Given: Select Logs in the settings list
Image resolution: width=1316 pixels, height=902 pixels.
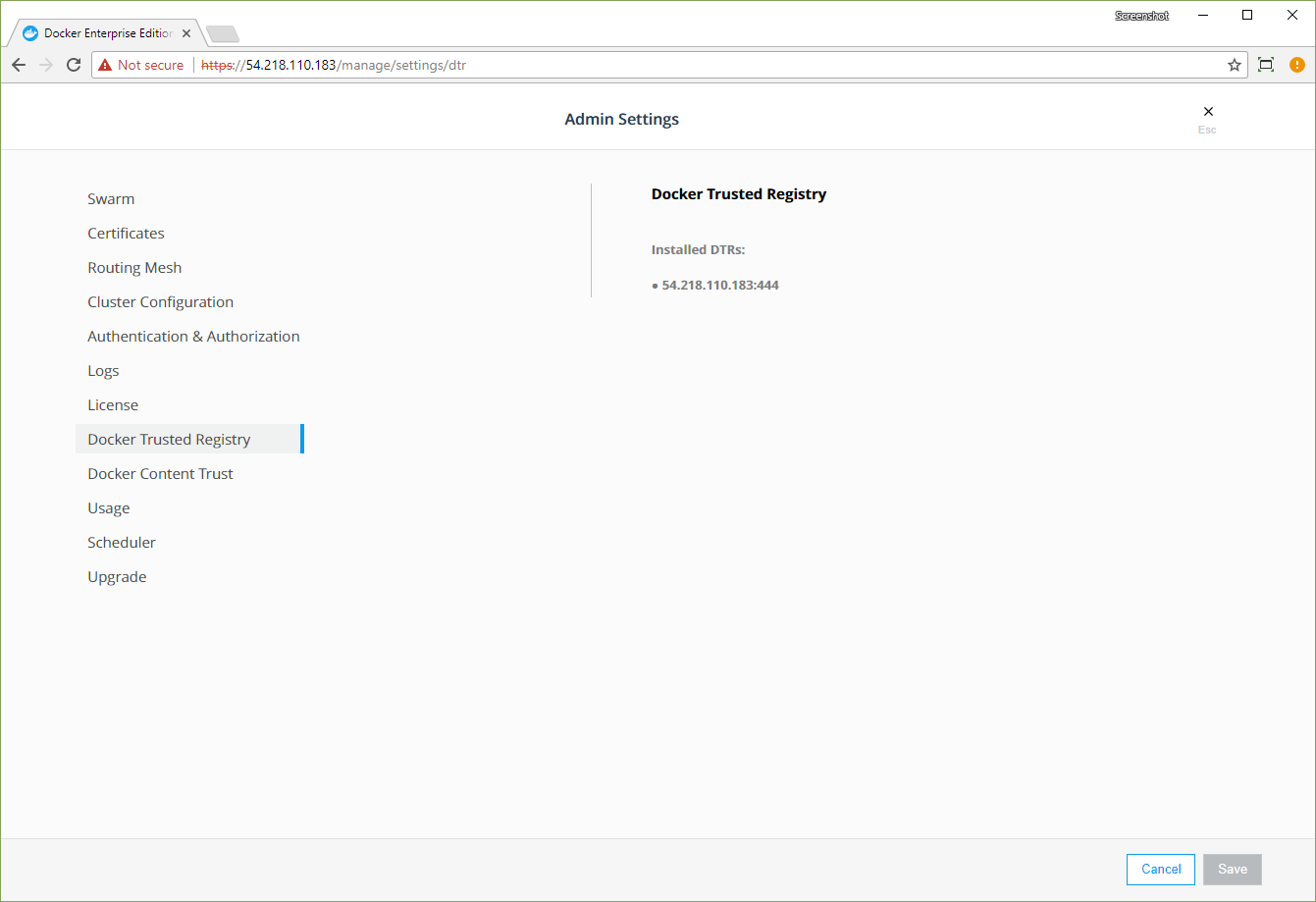Looking at the screenshot, I should [103, 371].
